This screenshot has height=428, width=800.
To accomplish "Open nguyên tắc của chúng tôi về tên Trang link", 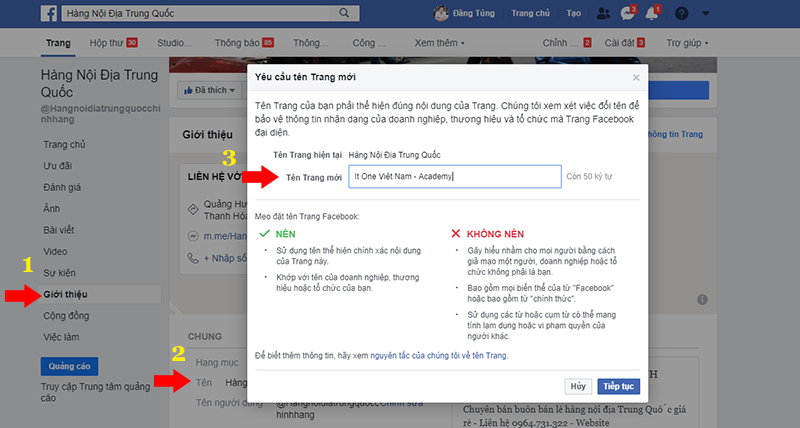I will click(x=438, y=356).
